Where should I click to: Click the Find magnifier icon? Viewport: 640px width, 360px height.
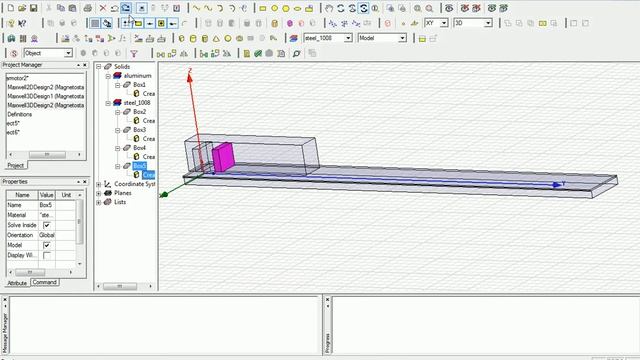click(296, 53)
